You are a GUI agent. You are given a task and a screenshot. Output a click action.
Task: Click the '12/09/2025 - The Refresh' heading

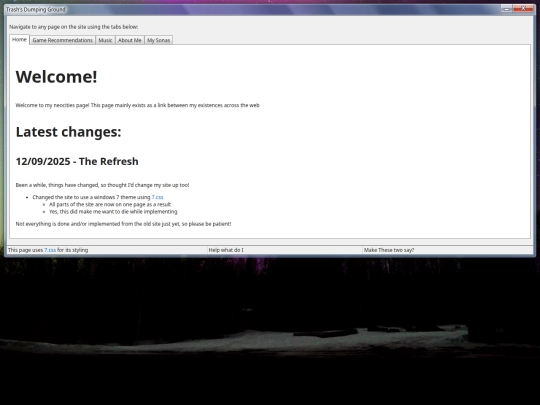tap(77, 162)
